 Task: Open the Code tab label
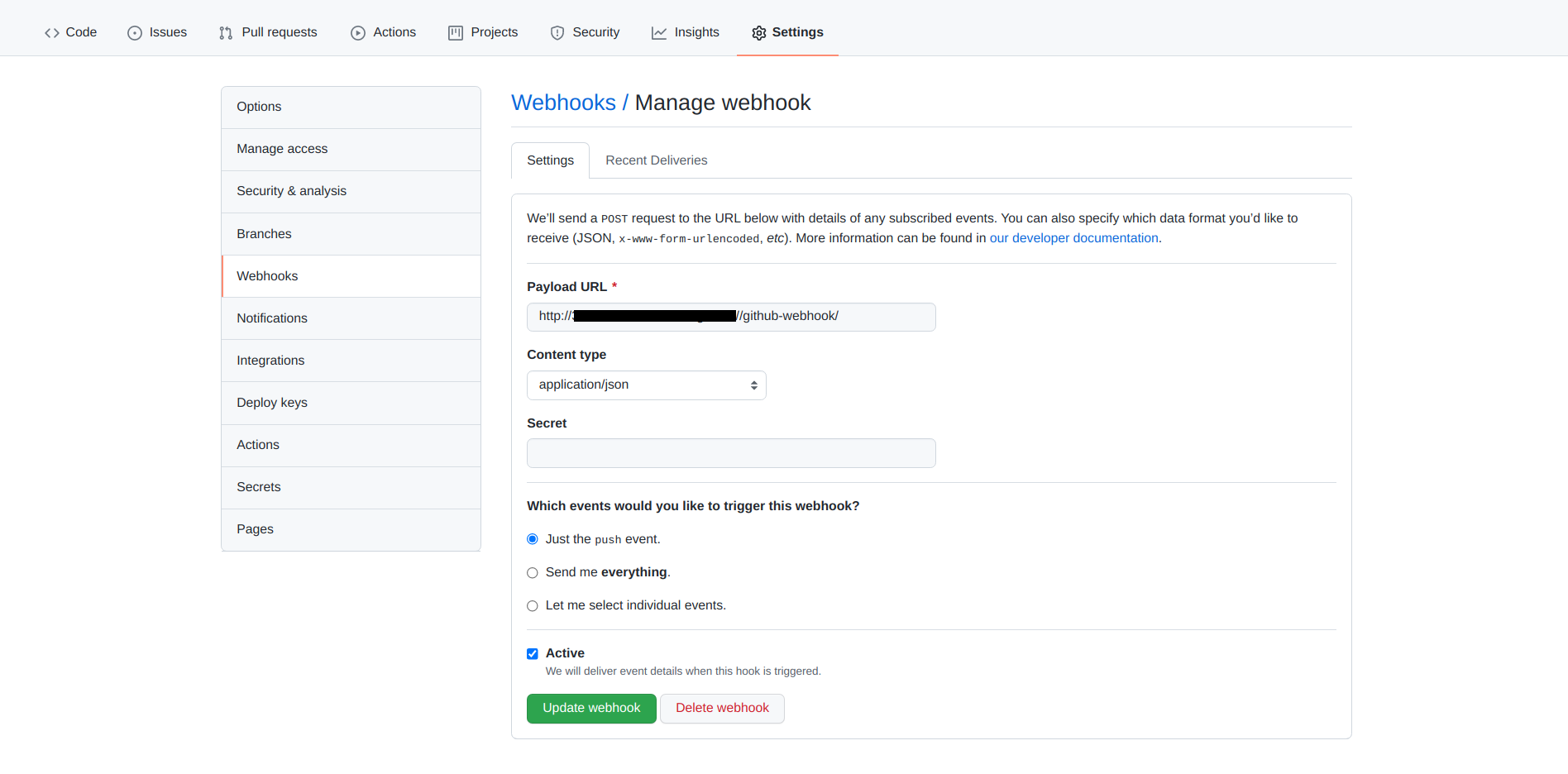pyautogui.click(x=81, y=32)
